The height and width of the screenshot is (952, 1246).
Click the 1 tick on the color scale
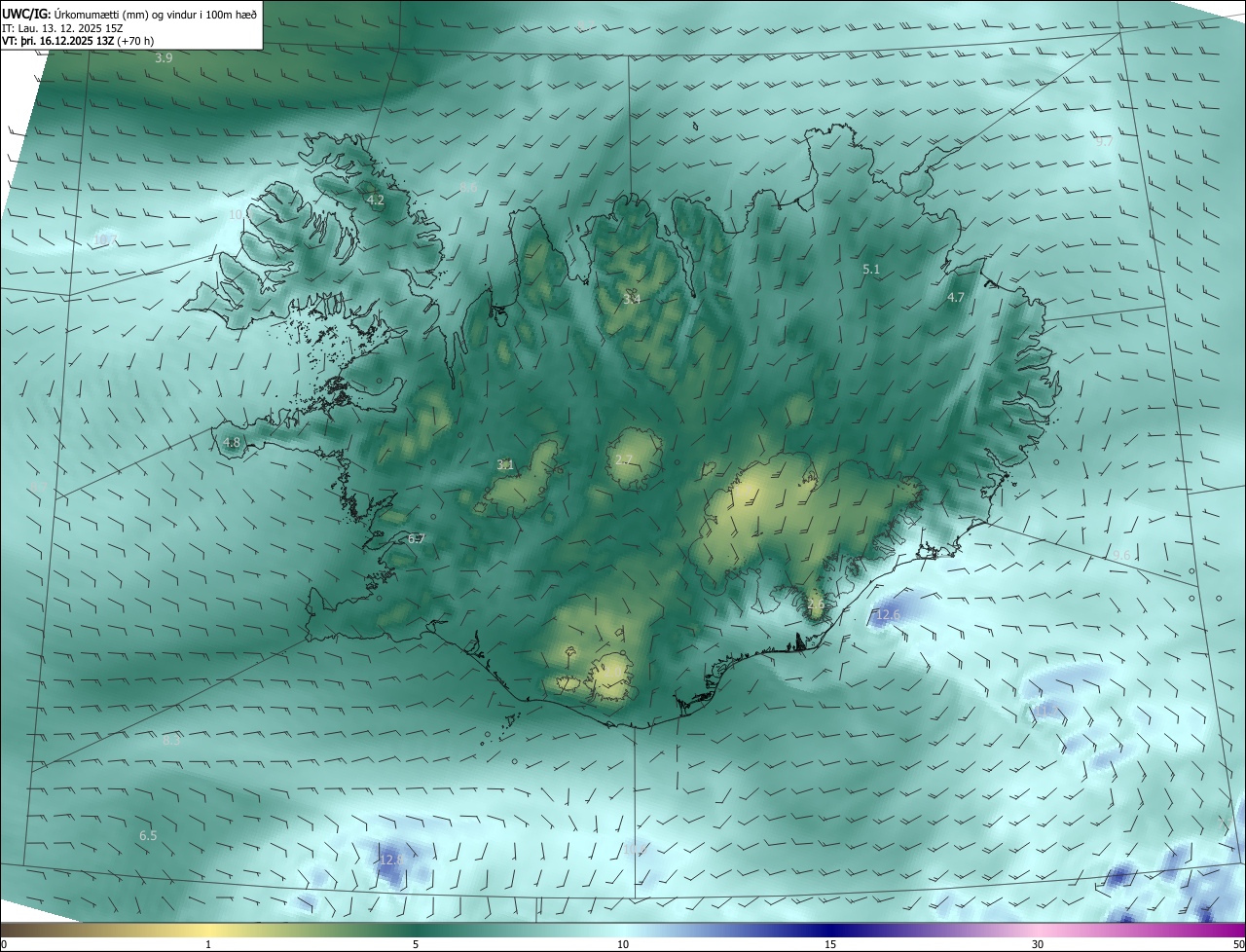coord(209,944)
